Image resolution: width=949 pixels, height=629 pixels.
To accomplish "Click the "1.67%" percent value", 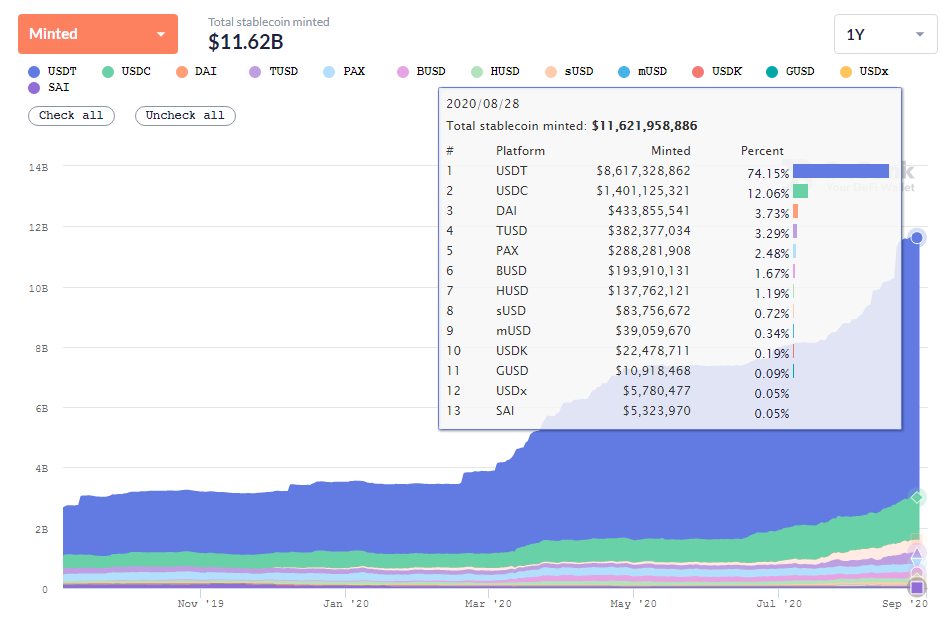I will [x=772, y=274].
